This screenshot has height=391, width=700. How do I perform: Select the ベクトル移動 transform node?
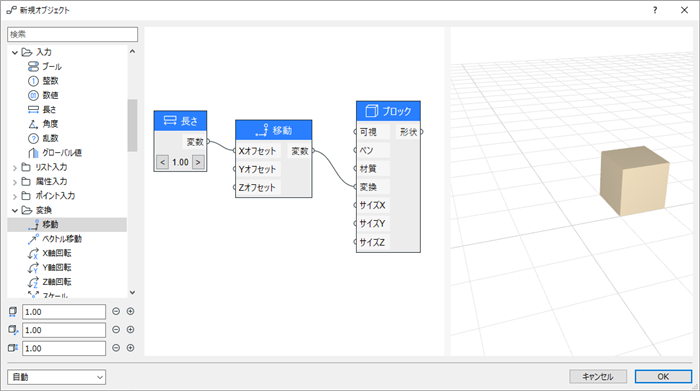[55, 239]
